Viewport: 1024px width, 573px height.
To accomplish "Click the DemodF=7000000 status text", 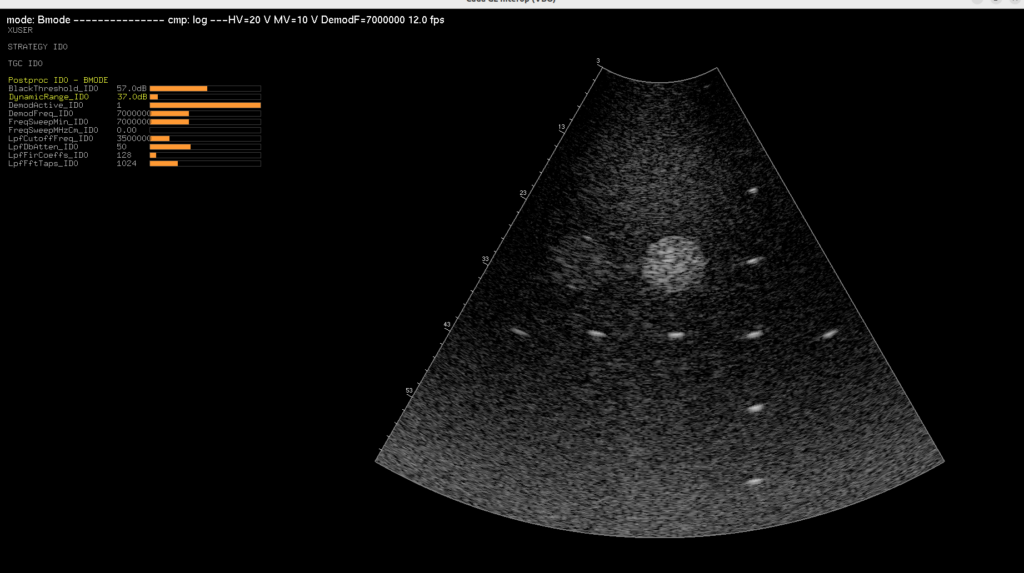I will click(363, 20).
